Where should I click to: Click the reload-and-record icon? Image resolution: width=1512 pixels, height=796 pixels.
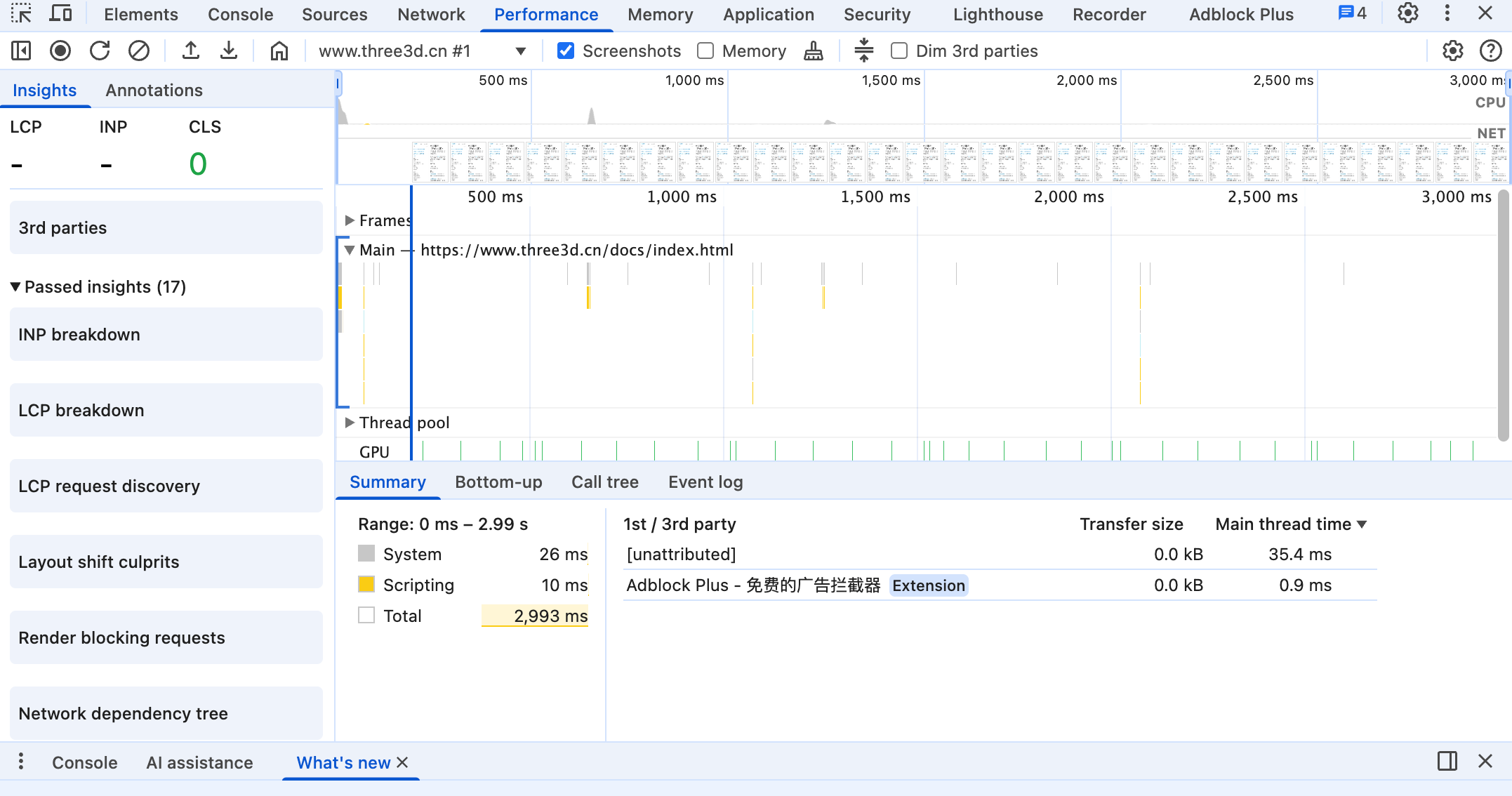100,51
